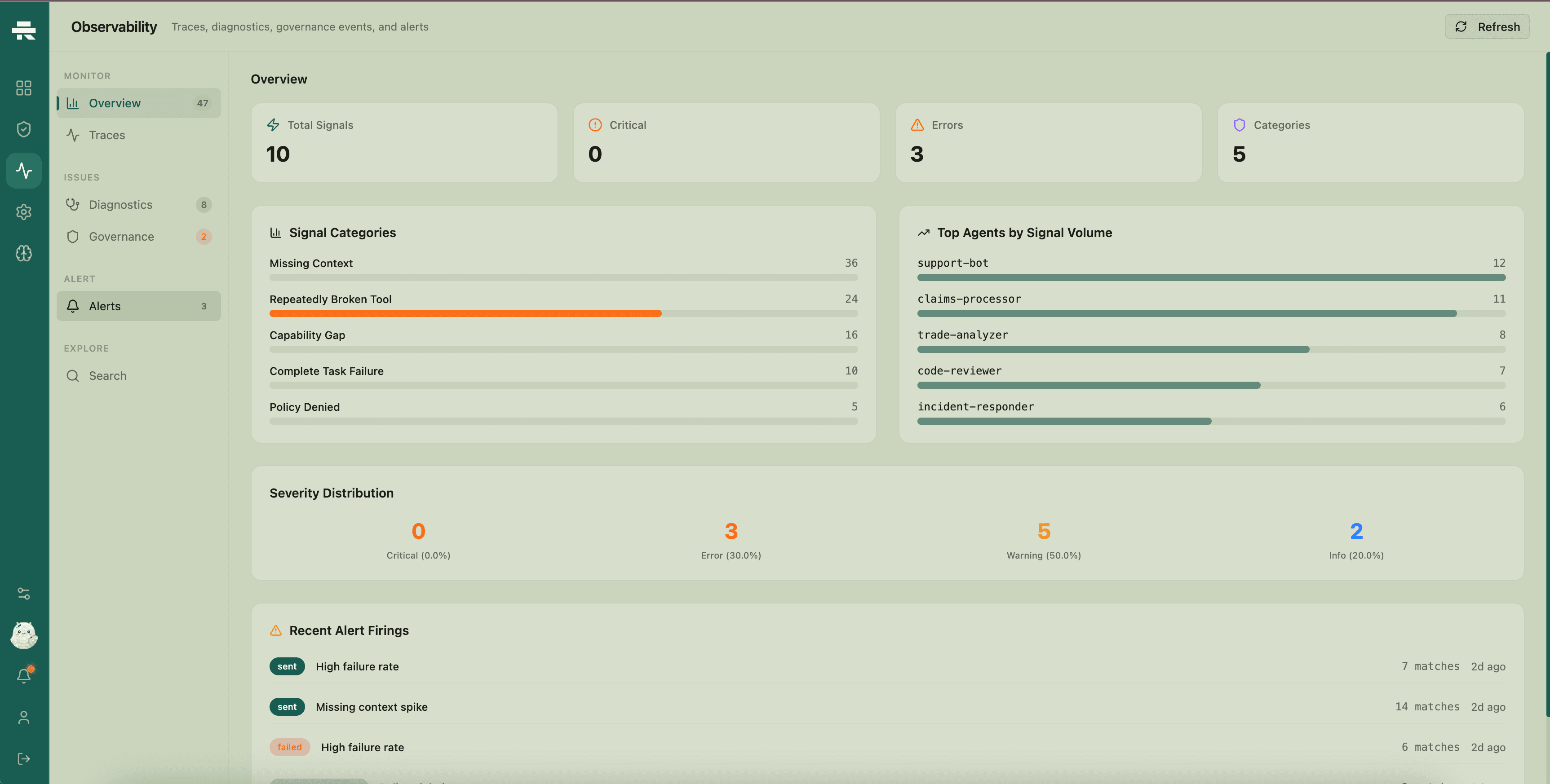
Task: Open Alerts in the sidebar
Action: [139, 306]
